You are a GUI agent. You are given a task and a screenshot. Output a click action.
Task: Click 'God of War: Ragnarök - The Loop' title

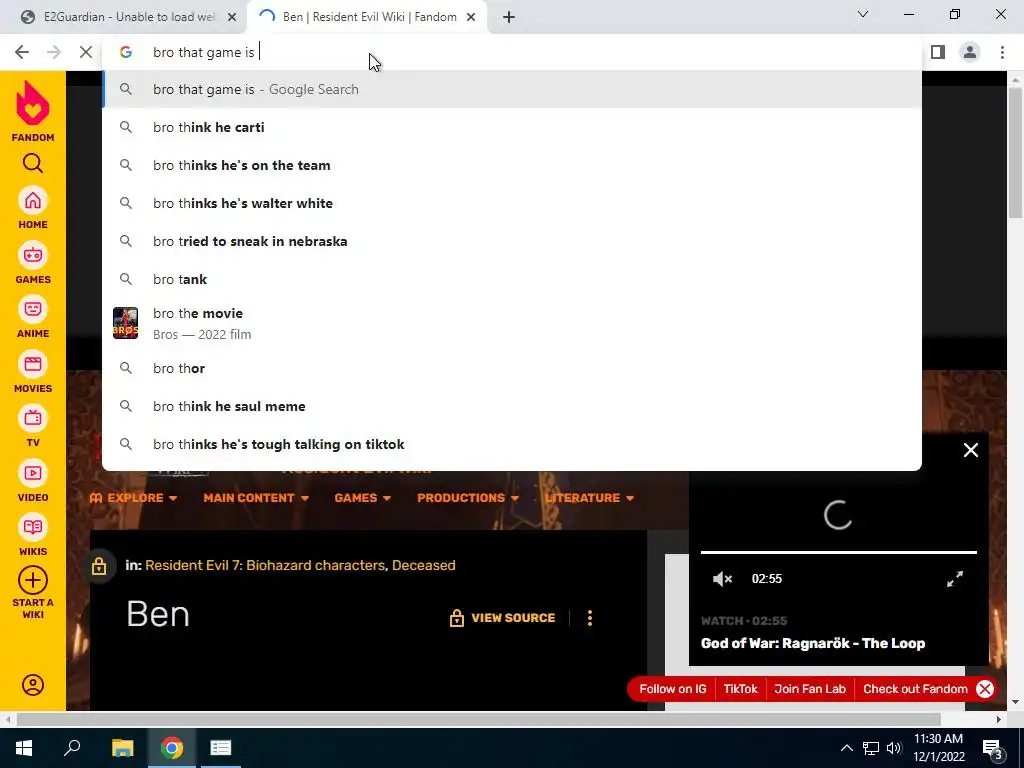[813, 643]
